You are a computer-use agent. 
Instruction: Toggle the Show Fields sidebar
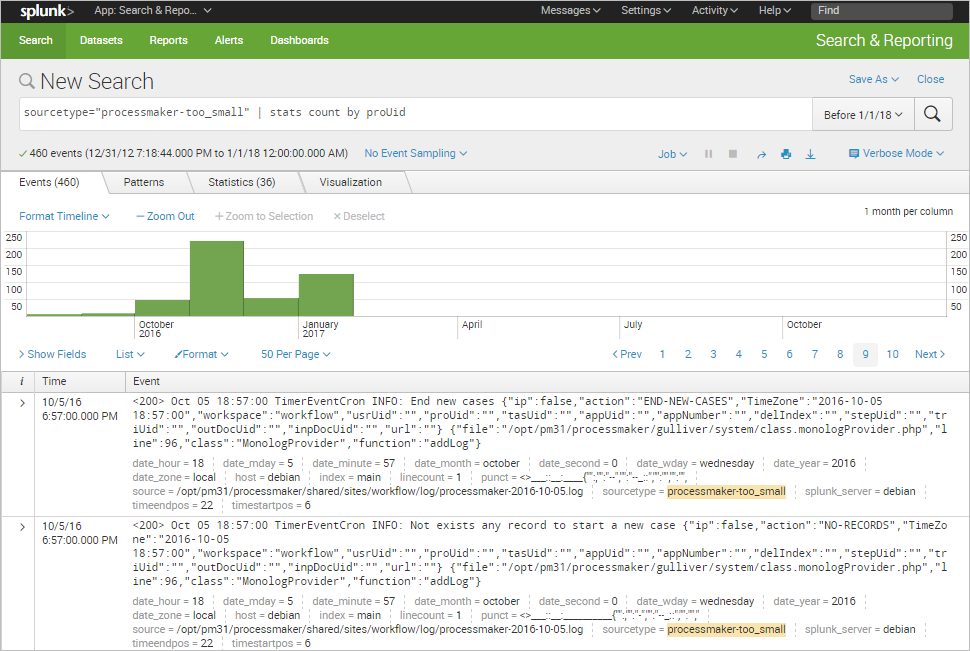point(53,354)
